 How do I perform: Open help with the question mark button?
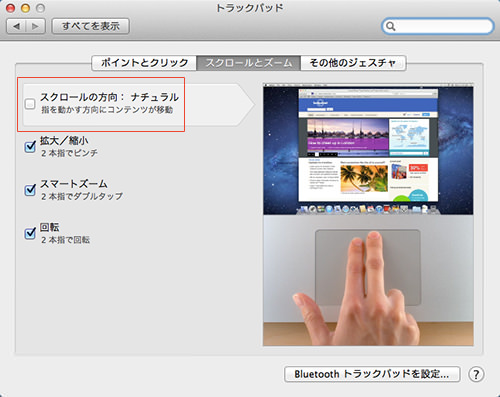point(476,374)
